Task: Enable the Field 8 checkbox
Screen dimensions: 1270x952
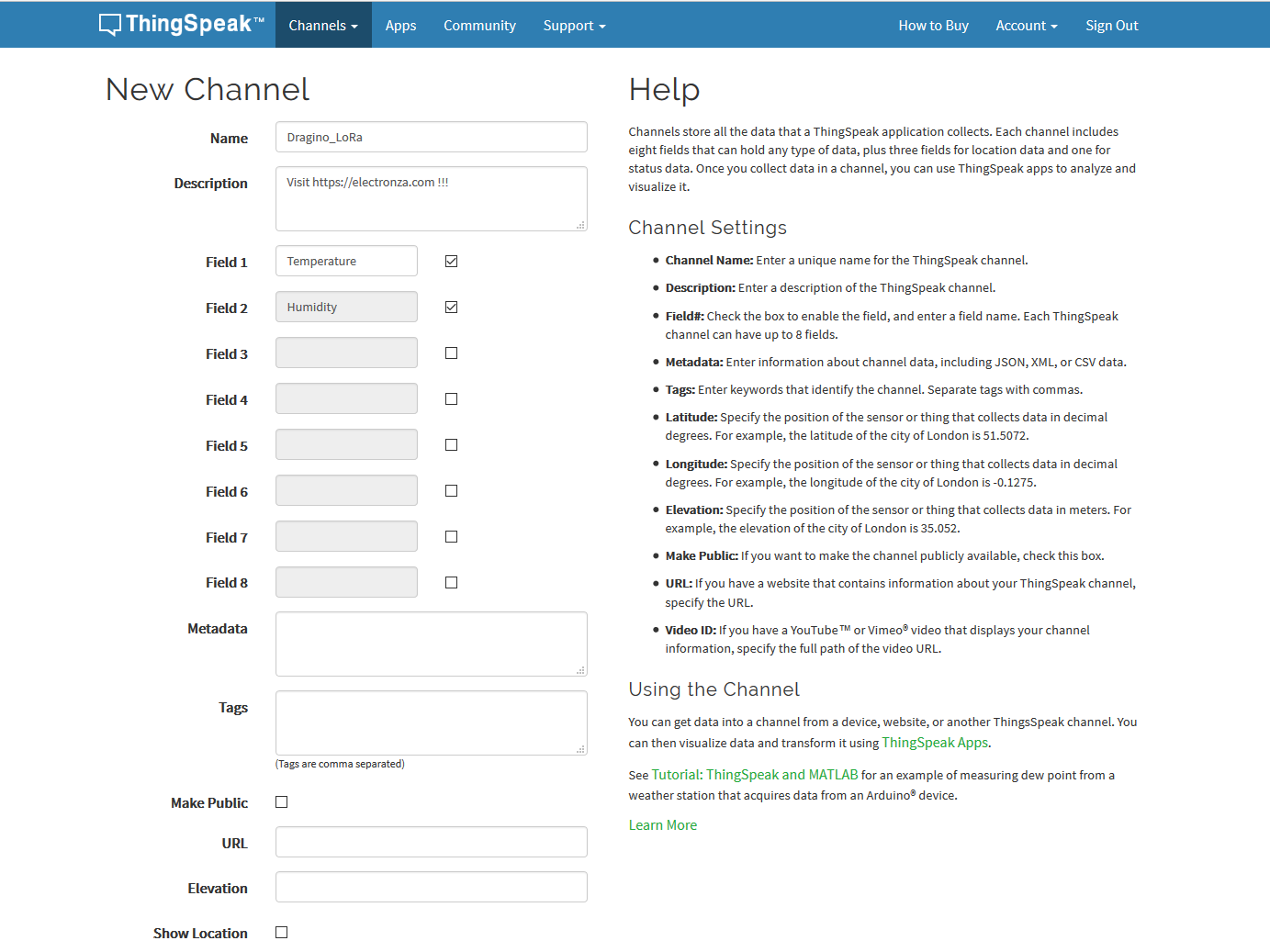Action: pyautogui.click(x=451, y=582)
